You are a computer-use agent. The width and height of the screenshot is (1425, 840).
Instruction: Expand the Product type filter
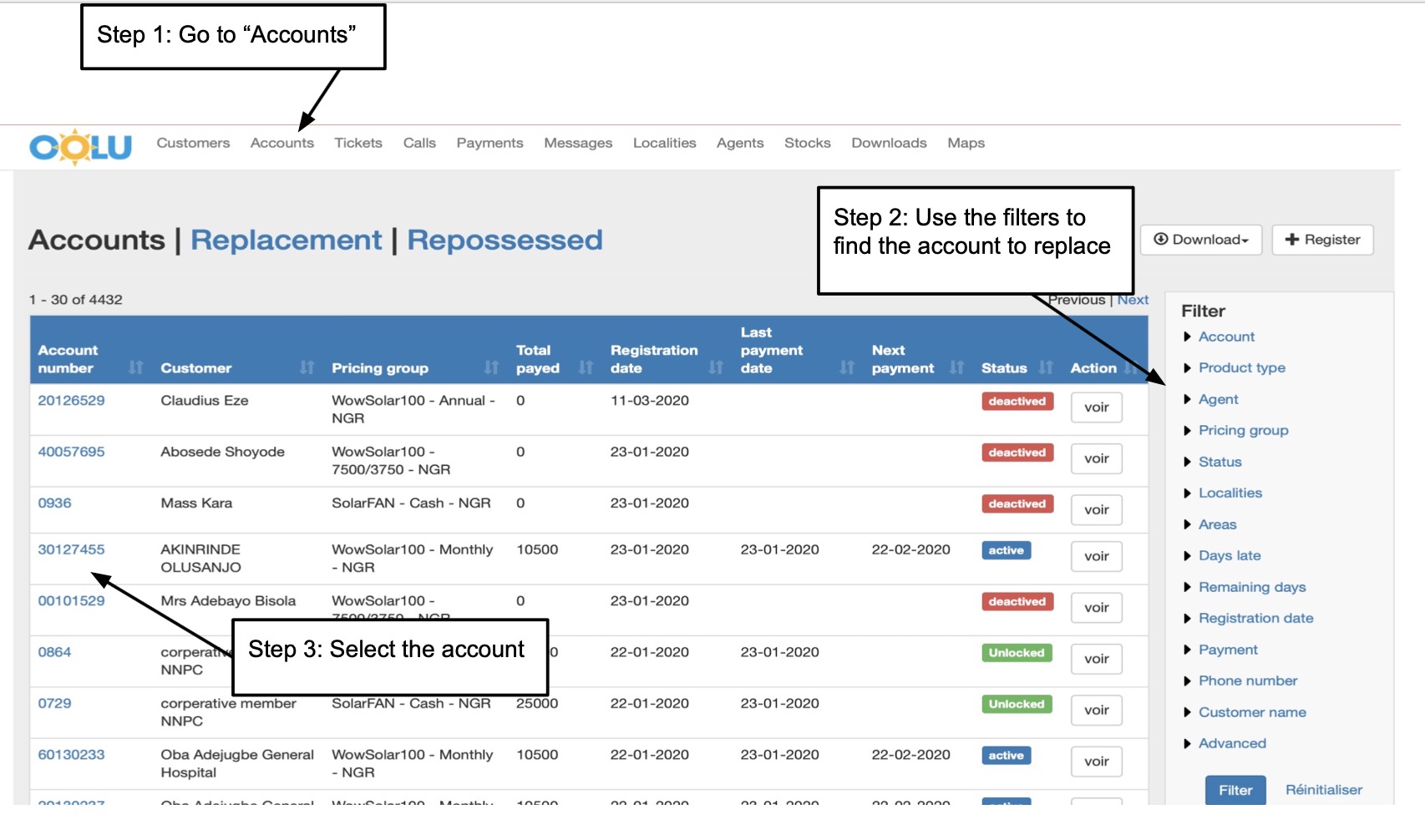click(1241, 367)
